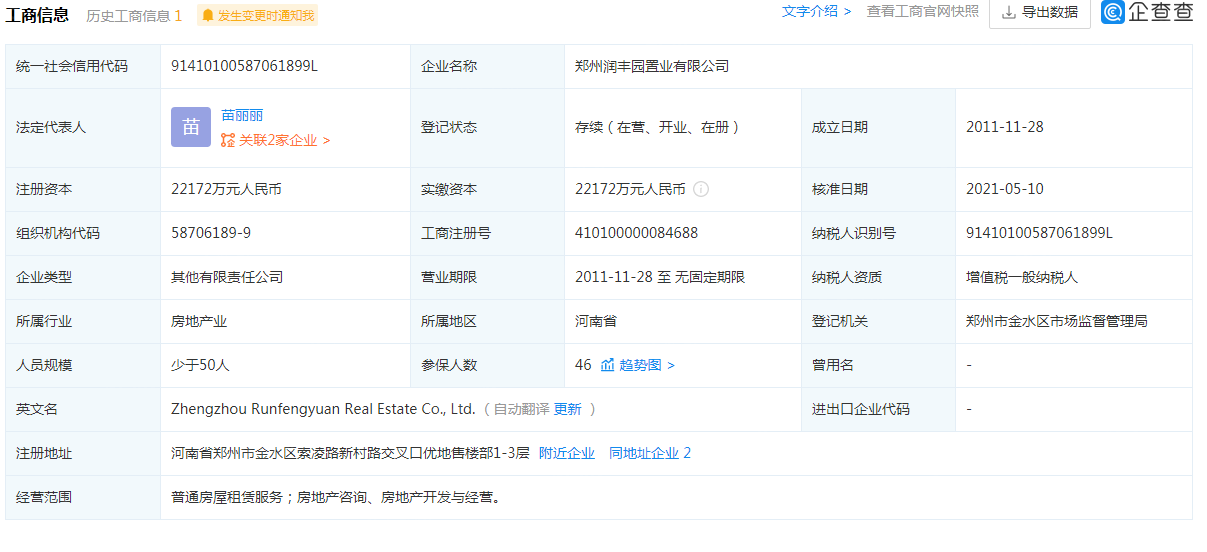The height and width of the screenshot is (552, 1207).
Task: Click the English name Zhengzhou Runfengyuan Real Estate
Action: [323, 409]
